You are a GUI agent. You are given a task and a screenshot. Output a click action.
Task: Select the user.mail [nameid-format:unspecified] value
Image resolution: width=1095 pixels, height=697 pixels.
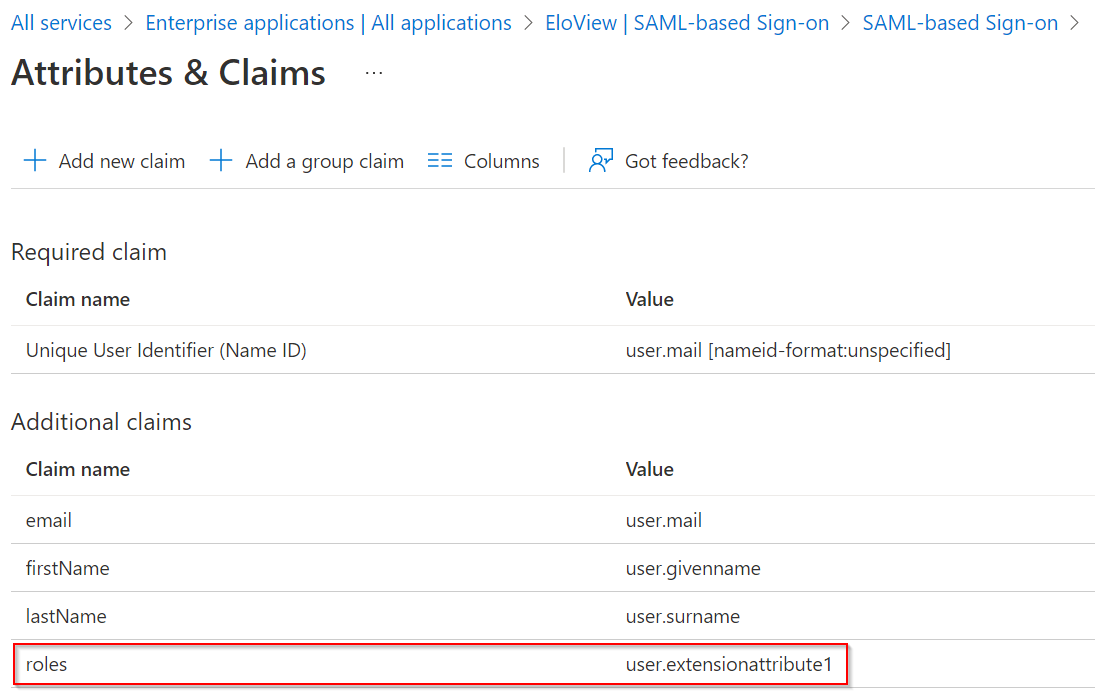click(788, 350)
